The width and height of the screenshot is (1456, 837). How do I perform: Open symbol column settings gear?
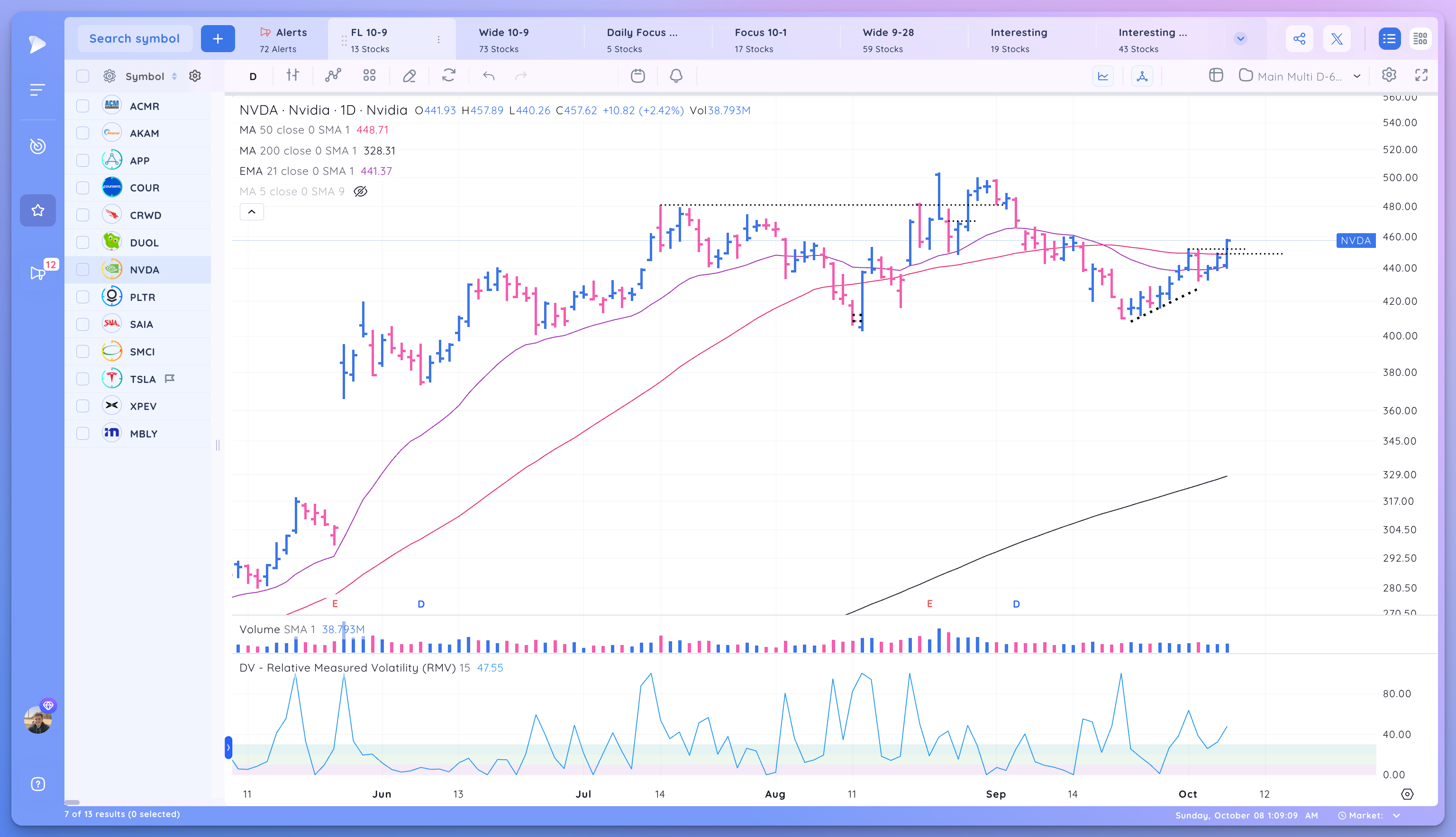pos(195,76)
